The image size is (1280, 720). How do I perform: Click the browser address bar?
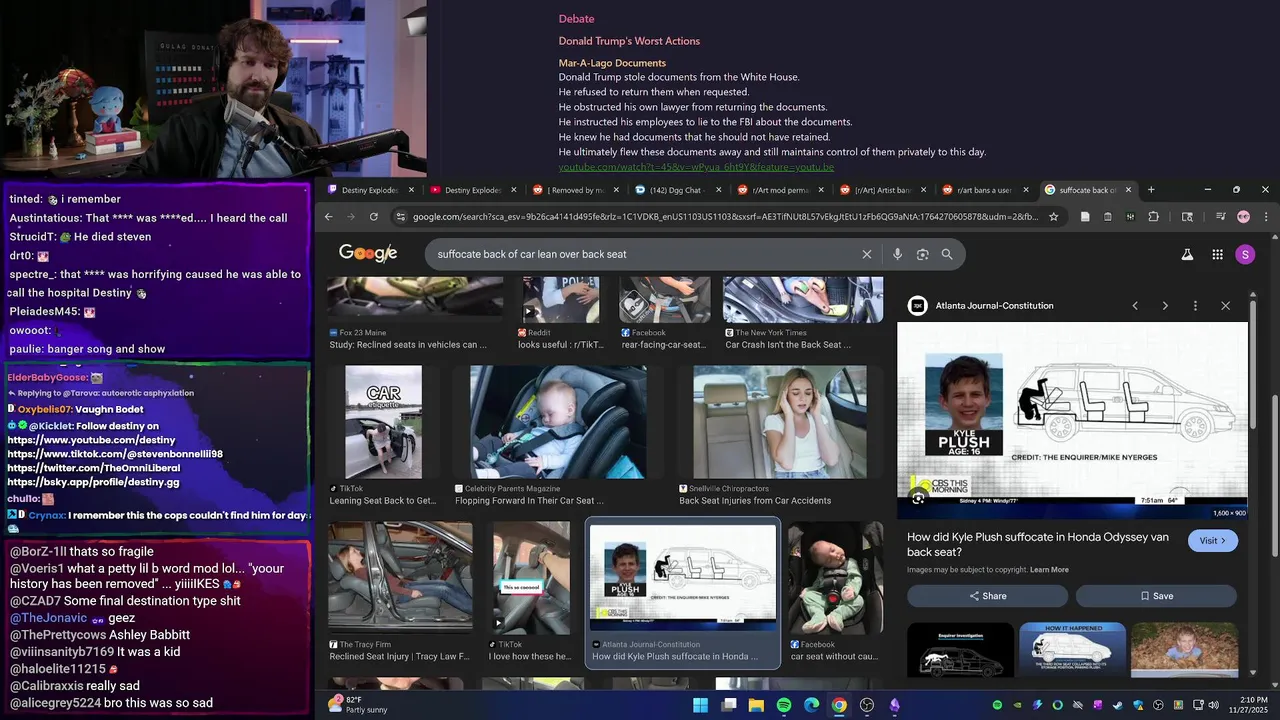click(726, 216)
